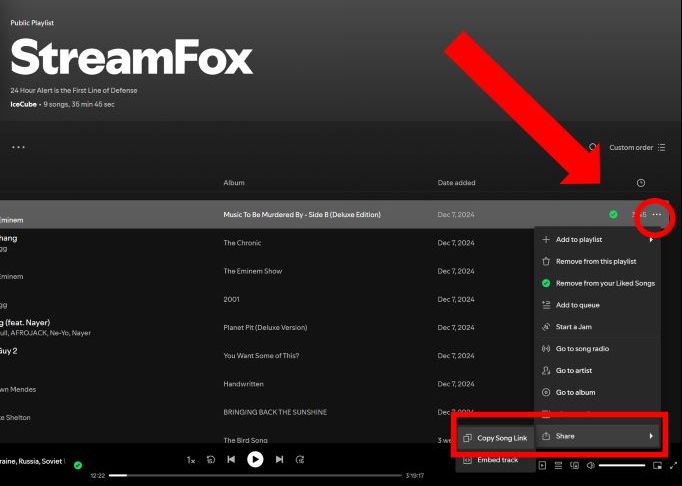The image size is (682, 486).
Task: Click the playlist description '24 Hour Alert is the First Line of Defense'
Action: coord(74,90)
